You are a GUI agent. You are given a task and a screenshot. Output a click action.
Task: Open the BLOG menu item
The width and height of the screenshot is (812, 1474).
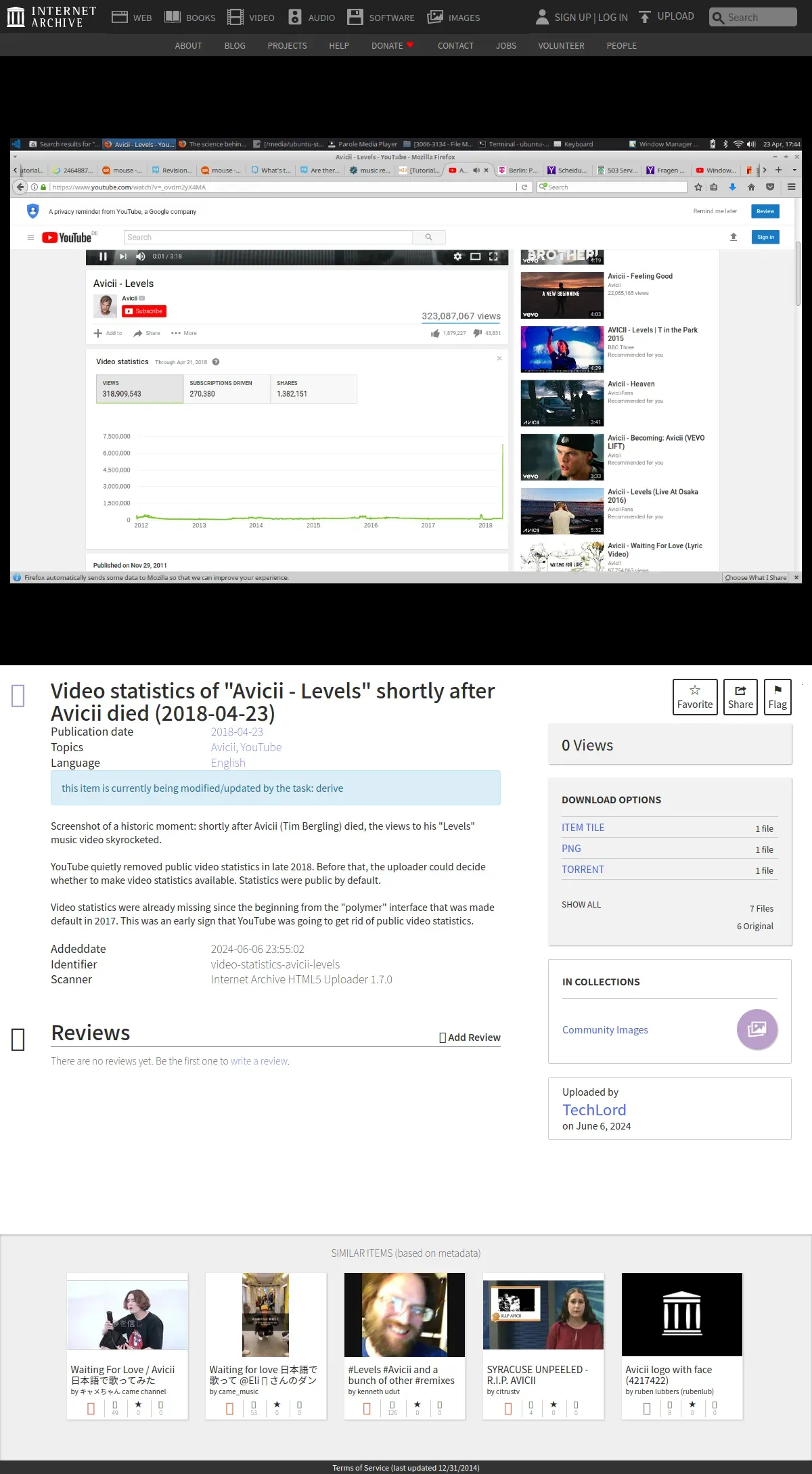pos(235,46)
